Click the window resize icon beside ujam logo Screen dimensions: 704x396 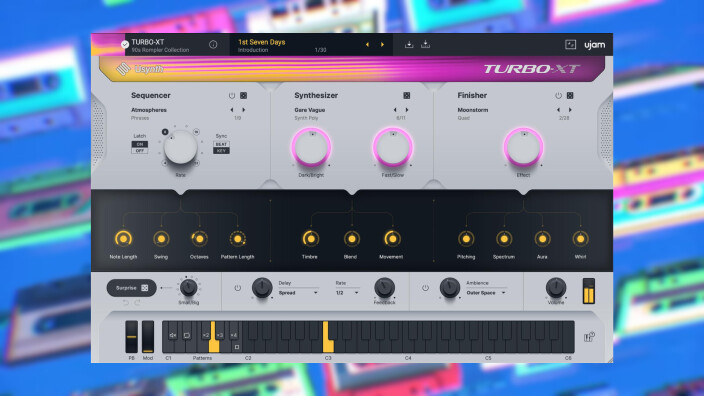point(570,44)
